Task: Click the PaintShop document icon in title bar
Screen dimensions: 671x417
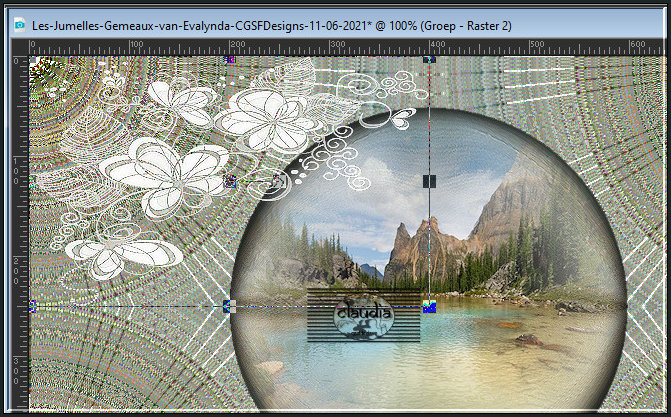Action: click(x=19, y=25)
